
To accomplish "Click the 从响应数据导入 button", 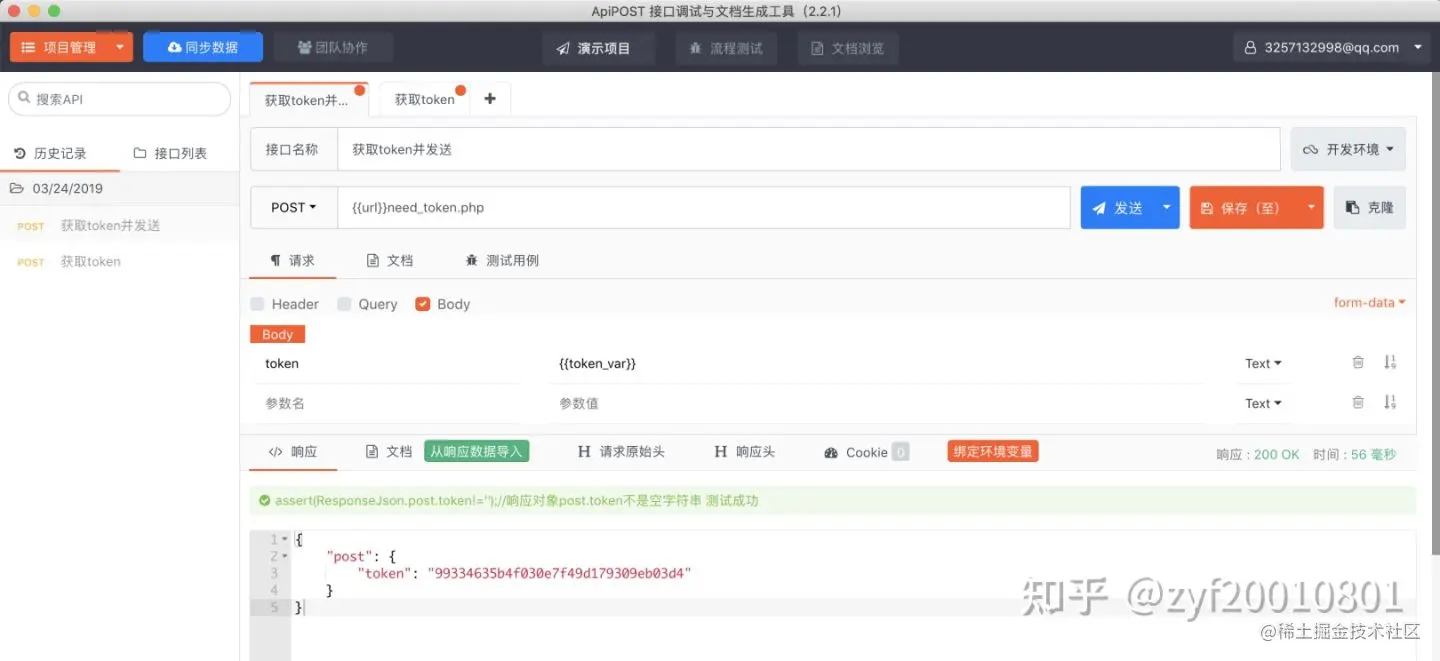I will click(x=477, y=452).
